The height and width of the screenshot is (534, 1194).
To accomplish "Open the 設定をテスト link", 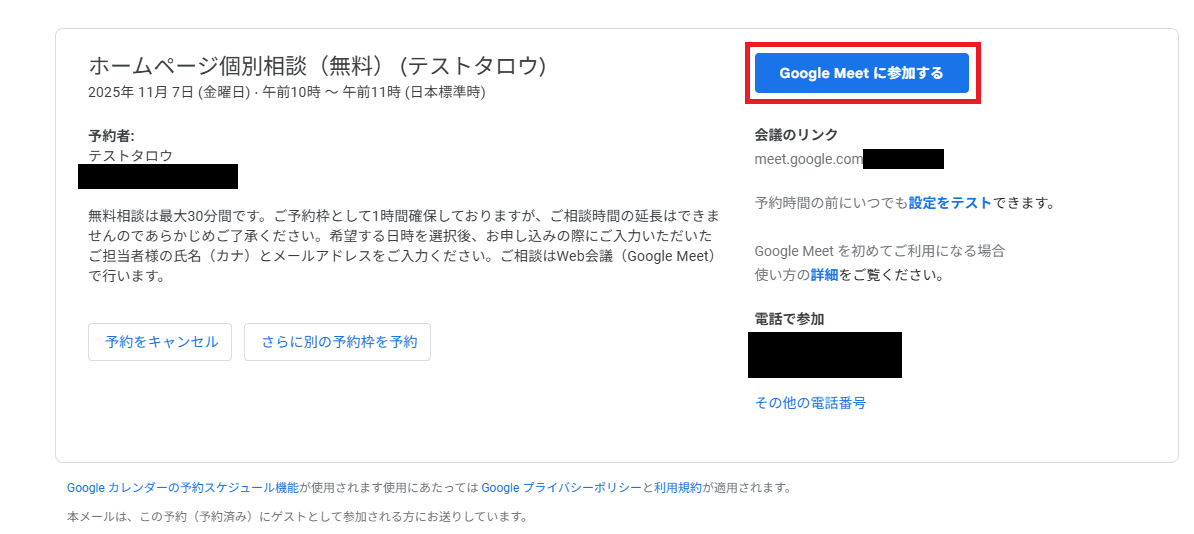I will point(950,203).
